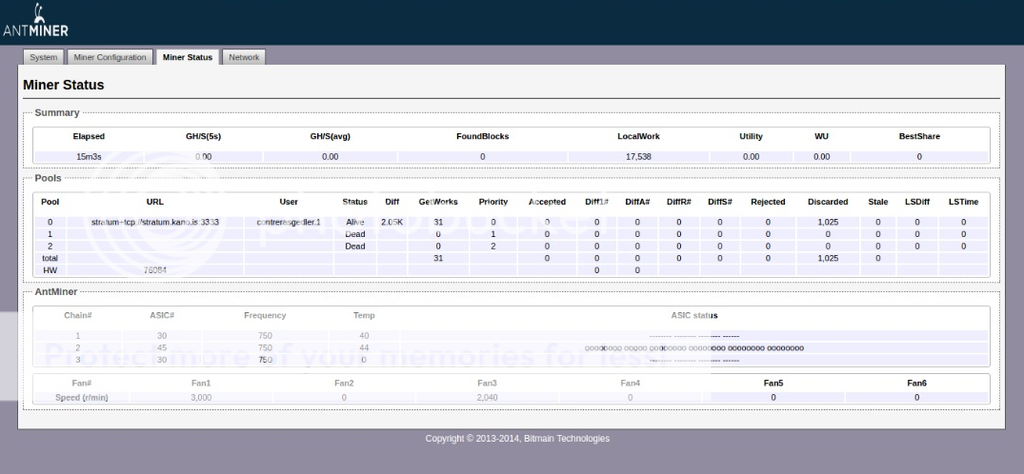Click the Fan5 column header

click(773, 383)
